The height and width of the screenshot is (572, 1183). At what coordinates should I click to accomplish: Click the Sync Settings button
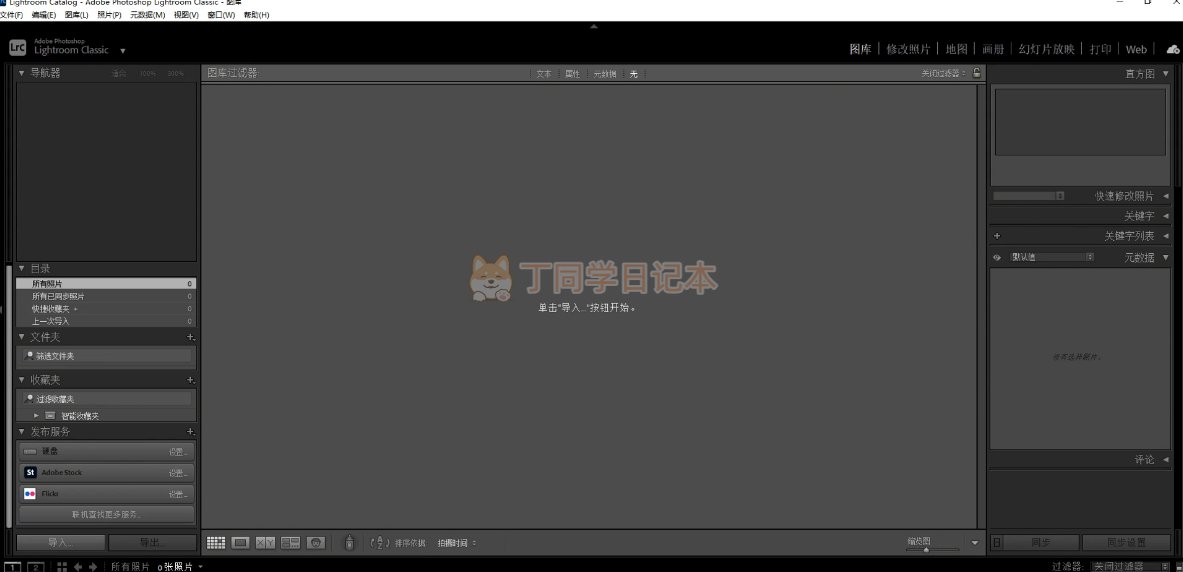click(1126, 543)
